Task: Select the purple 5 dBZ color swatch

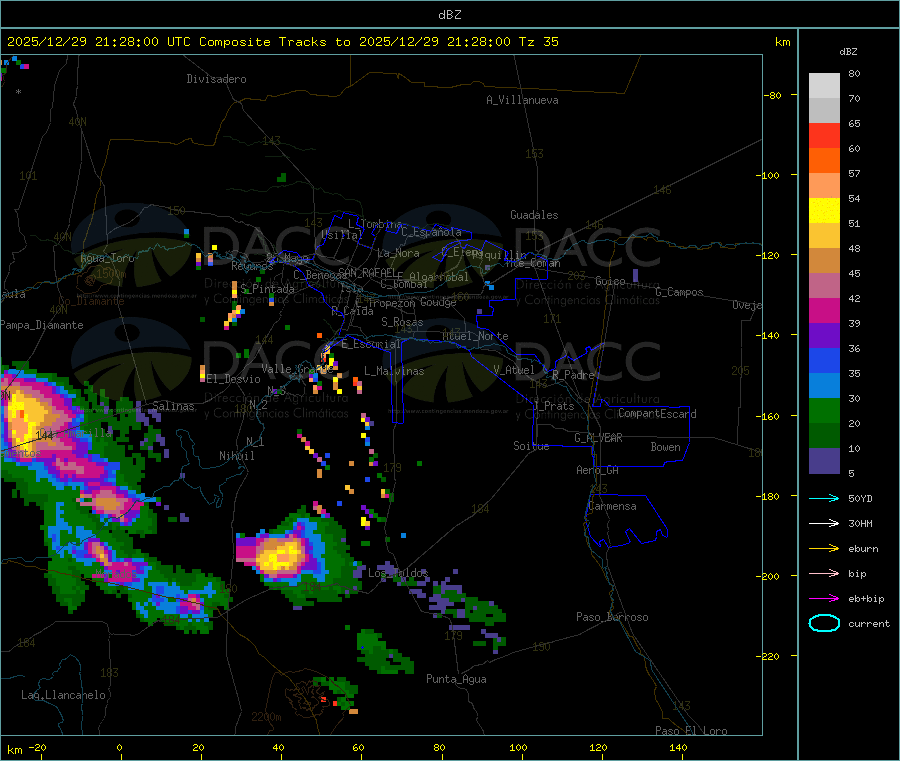Action: point(824,460)
